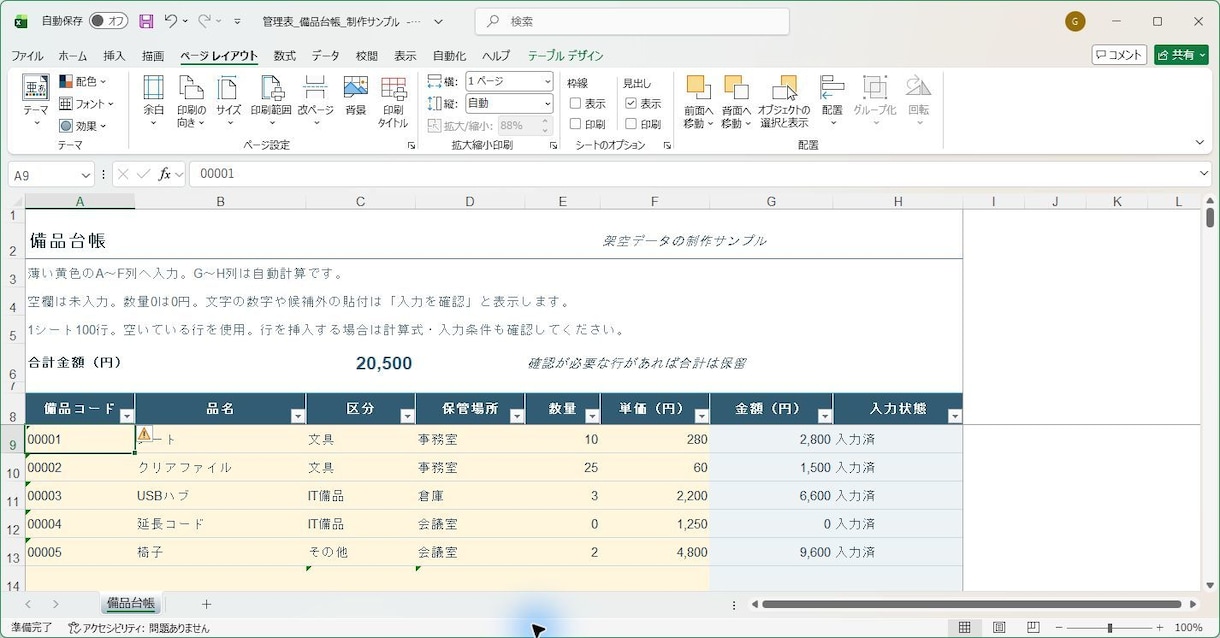Select the 備品台帳 sheet tab
This screenshot has height=638, width=1220.
131,604
